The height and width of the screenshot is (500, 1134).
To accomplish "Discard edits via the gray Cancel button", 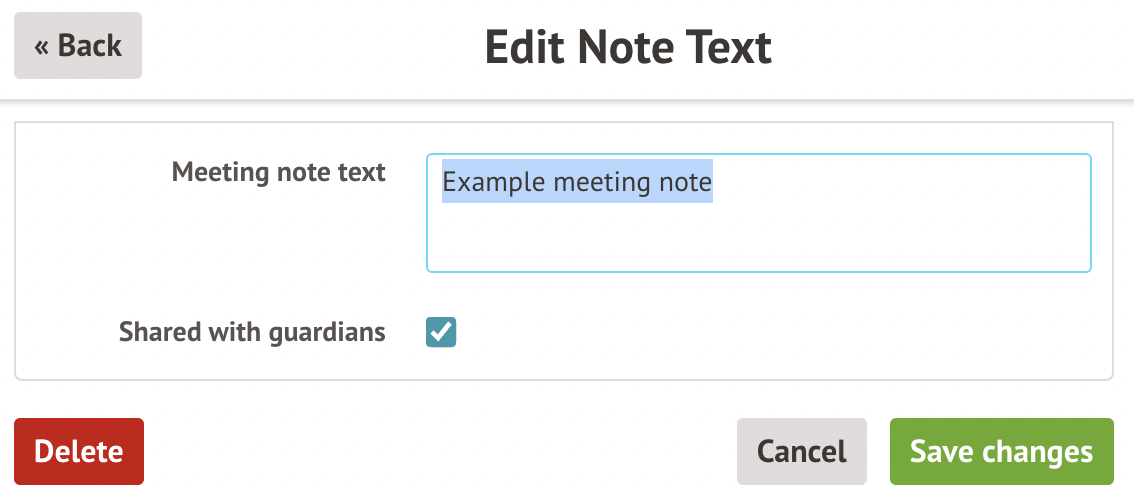I will 801,451.
